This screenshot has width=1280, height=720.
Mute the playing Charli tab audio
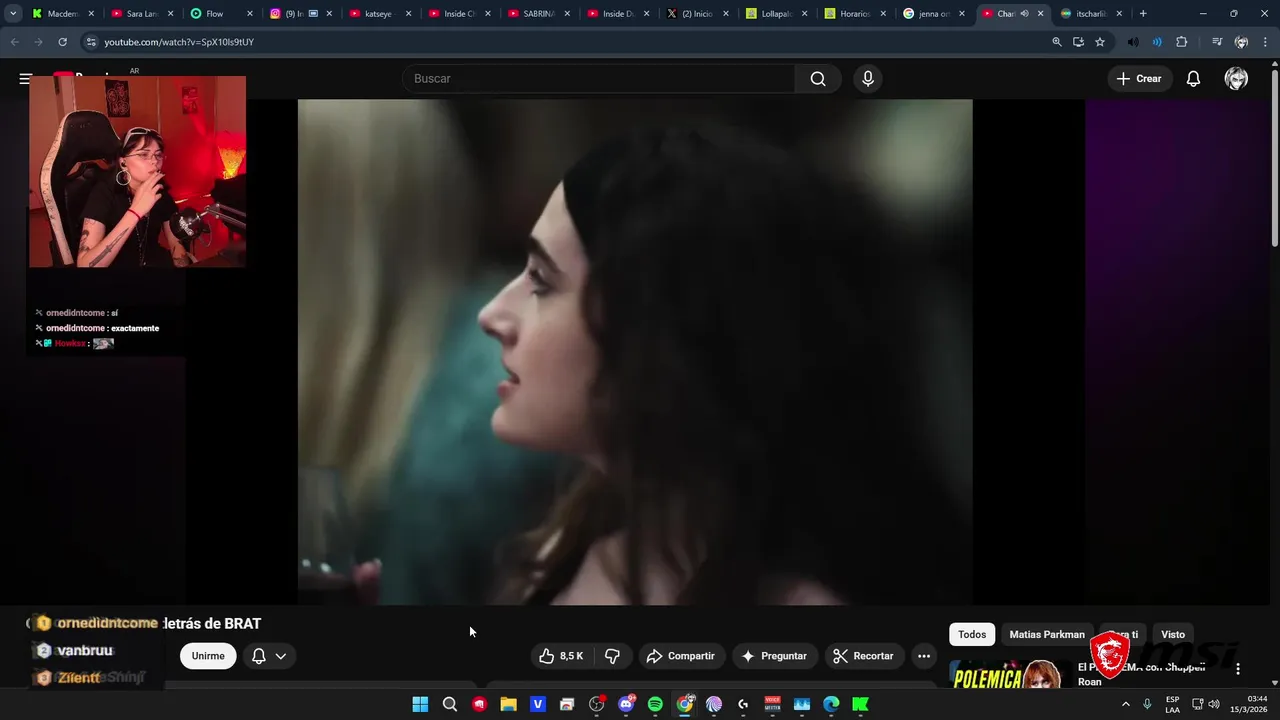1024,14
